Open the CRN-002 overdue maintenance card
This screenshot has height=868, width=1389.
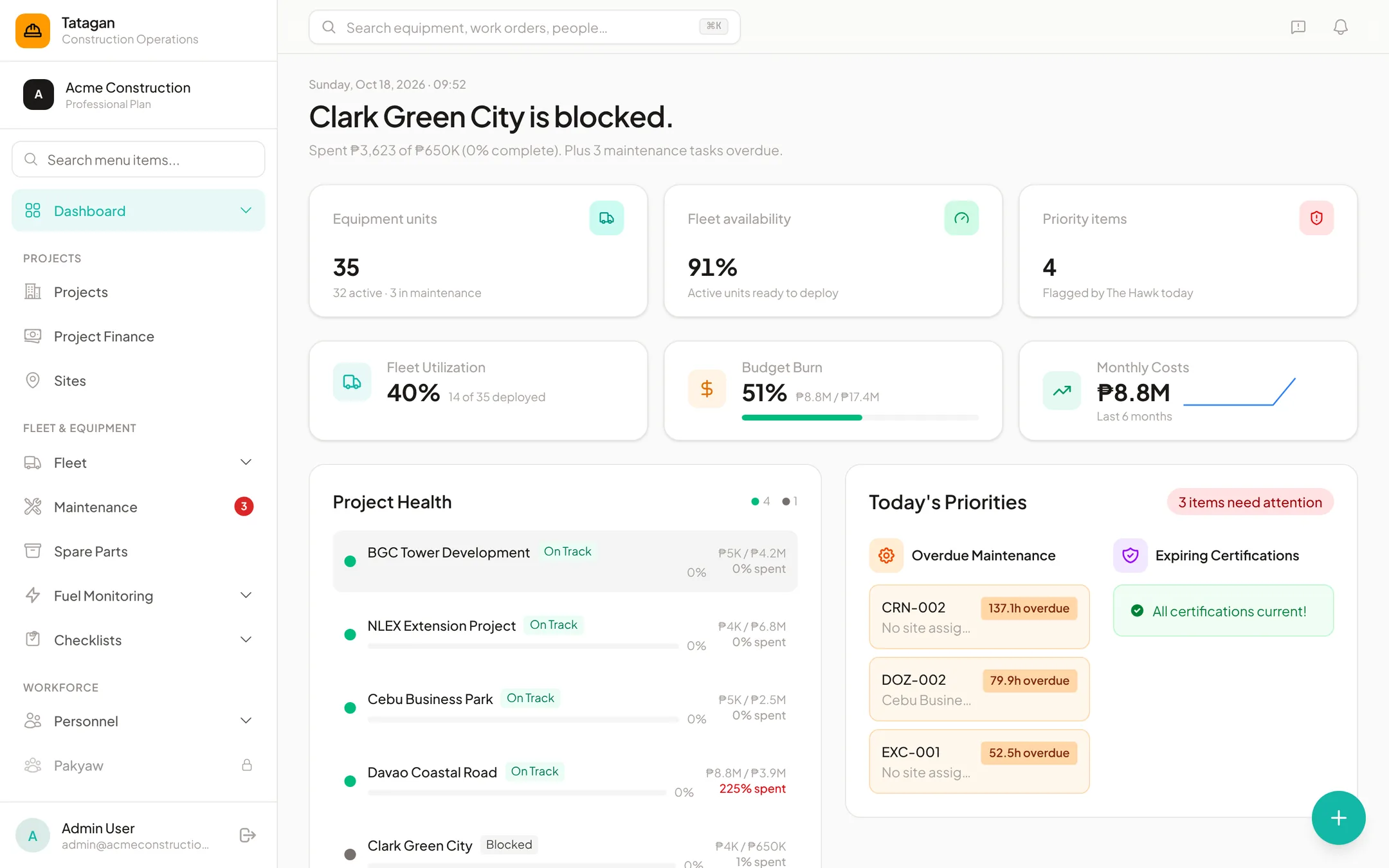[x=979, y=617]
